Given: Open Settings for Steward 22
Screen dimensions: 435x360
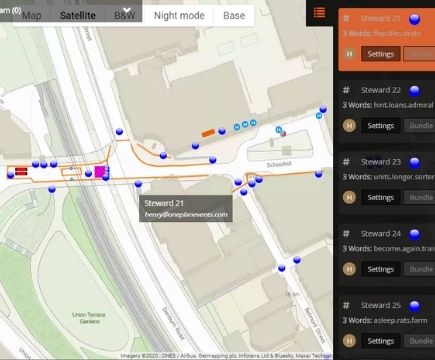Looking at the screenshot, I should 381,126.
